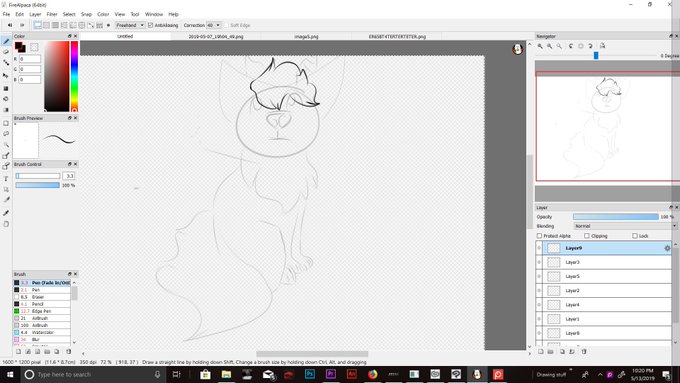
Task: Open the Layer menu
Action: coord(35,14)
